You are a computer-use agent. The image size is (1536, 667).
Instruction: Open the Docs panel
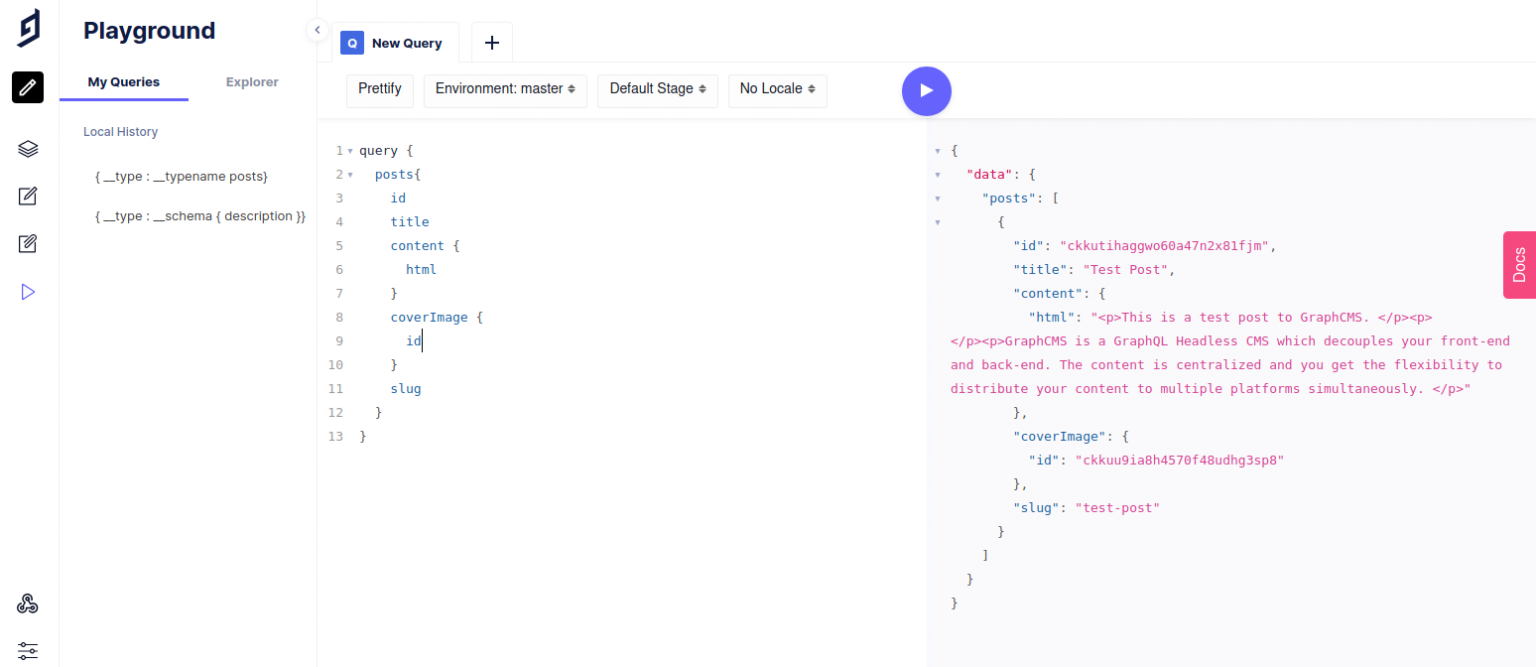(1519, 264)
